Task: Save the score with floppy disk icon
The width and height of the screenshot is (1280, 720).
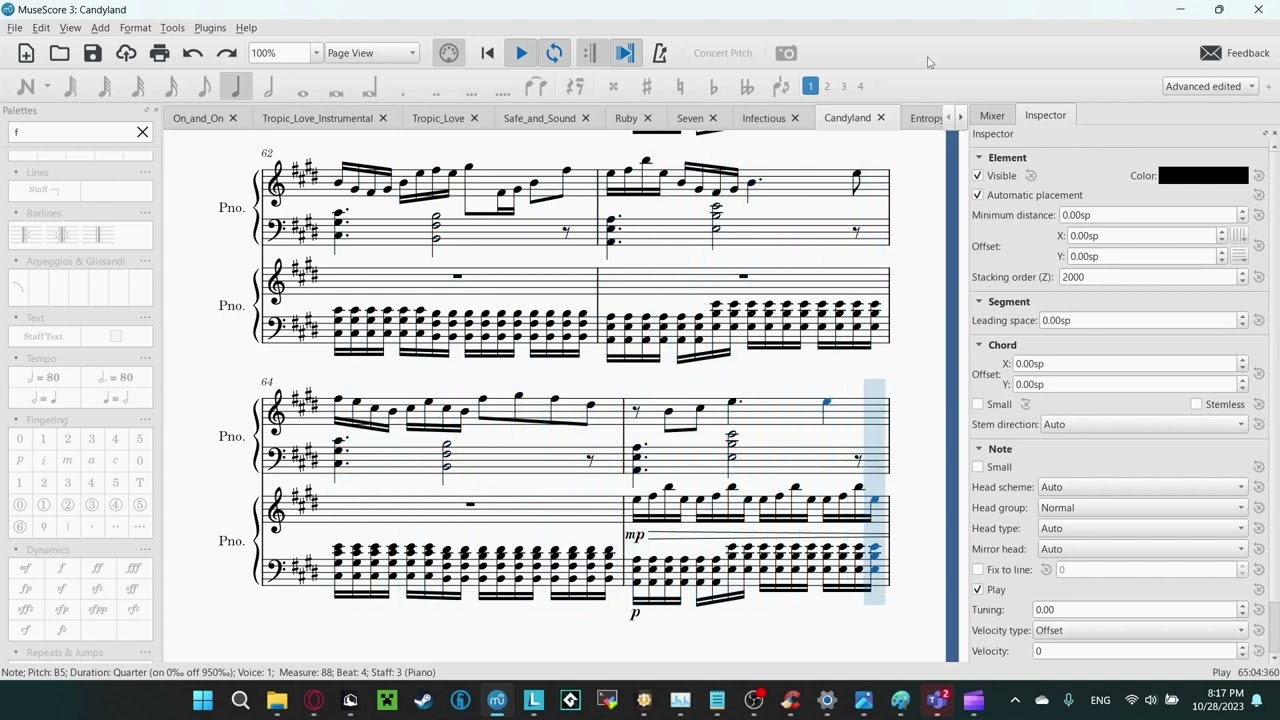Action: coord(93,53)
